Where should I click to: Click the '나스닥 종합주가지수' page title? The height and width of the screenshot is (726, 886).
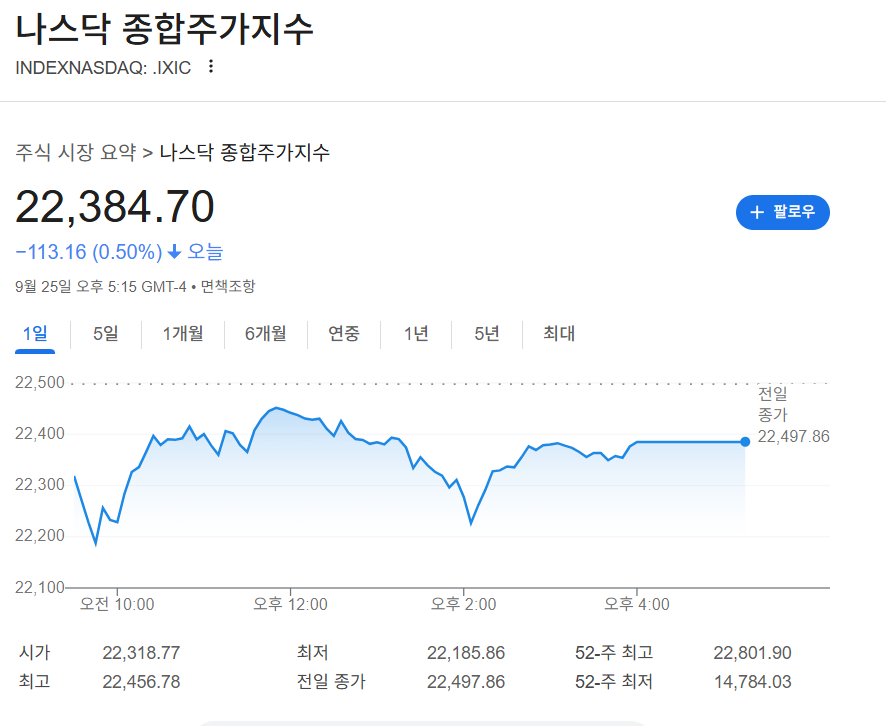click(x=163, y=30)
